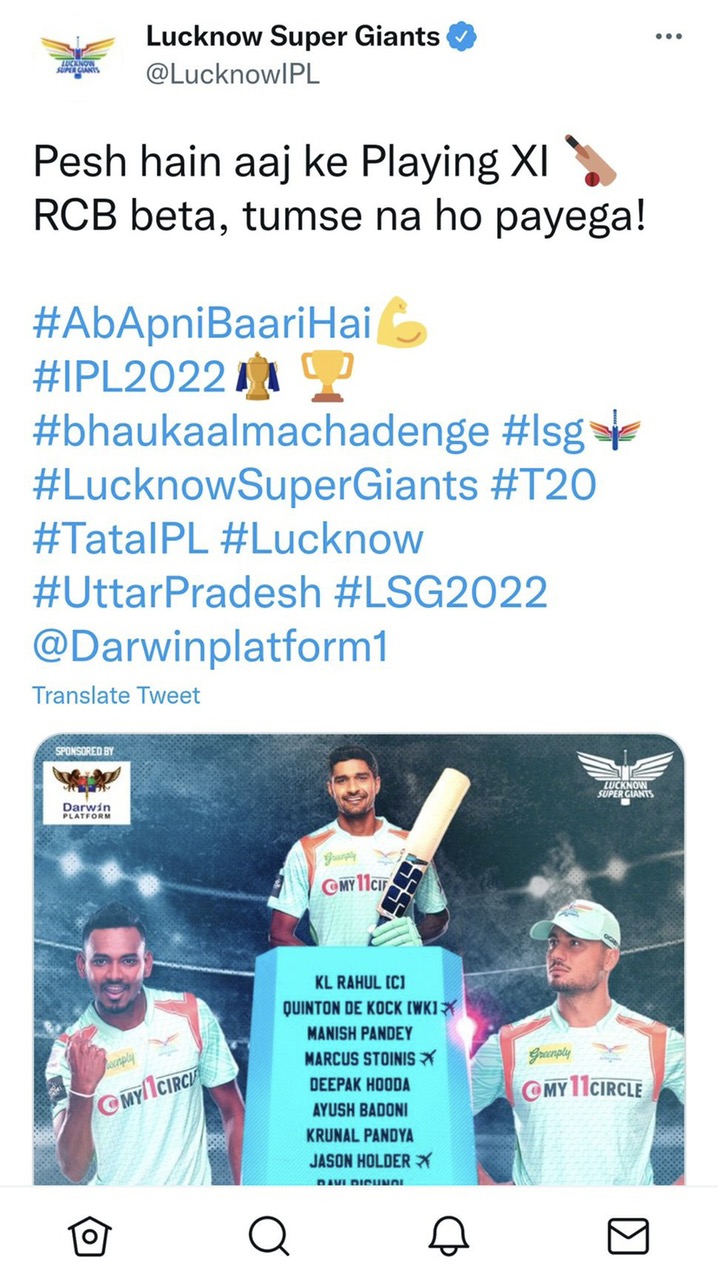Open the #TataIPL hashtag

click(120, 539)
